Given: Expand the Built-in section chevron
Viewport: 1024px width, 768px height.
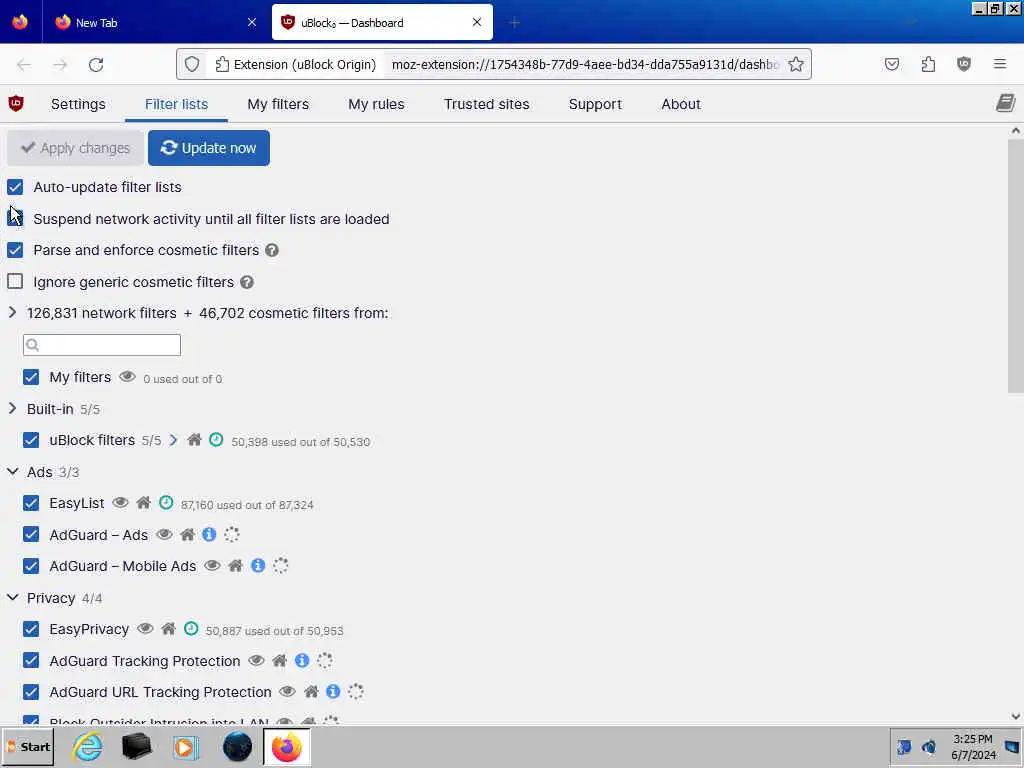Looking at the screenshot, I should pos(12,409).
